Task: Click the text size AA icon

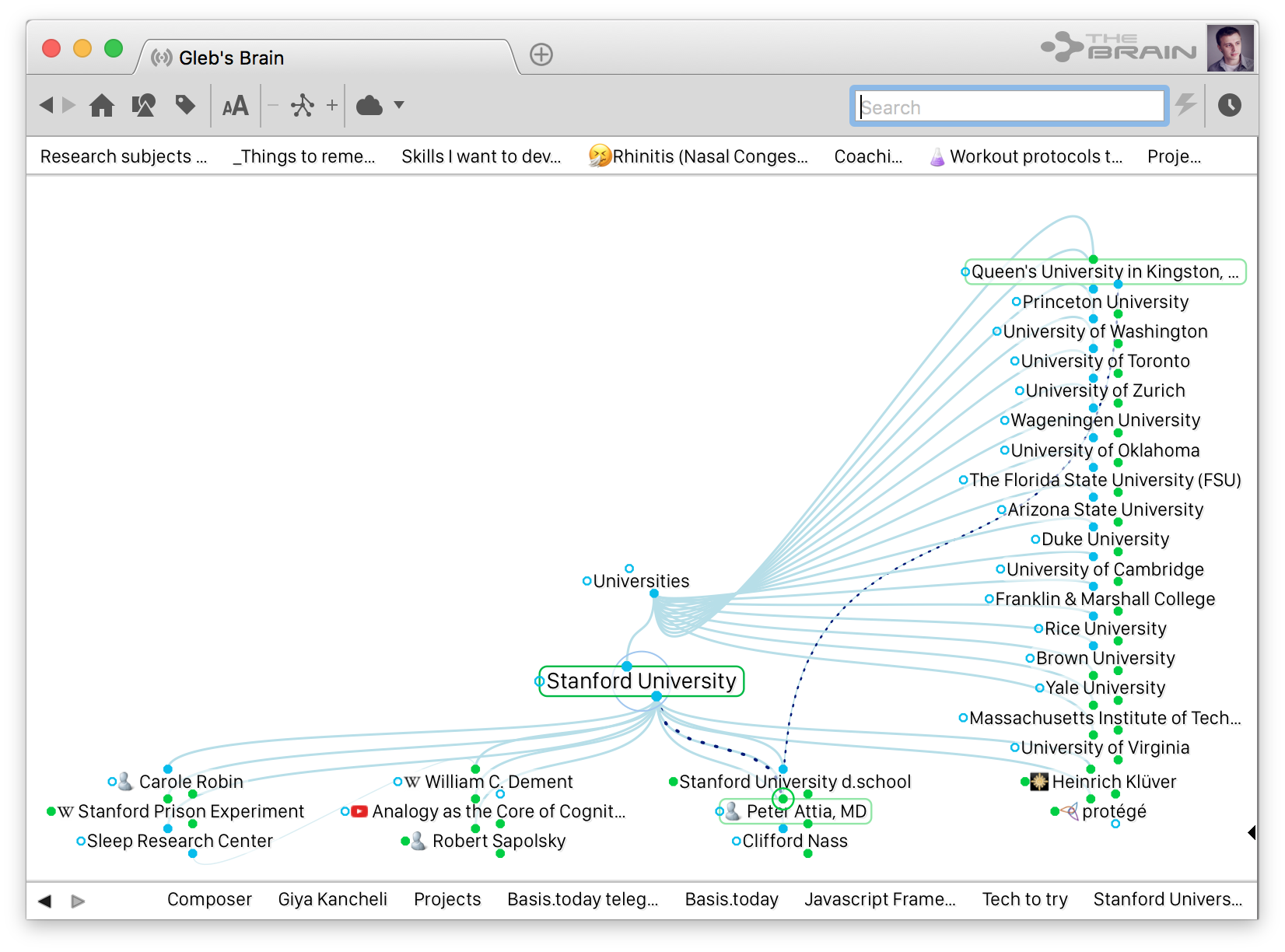Action: click(x=235, y=106)
